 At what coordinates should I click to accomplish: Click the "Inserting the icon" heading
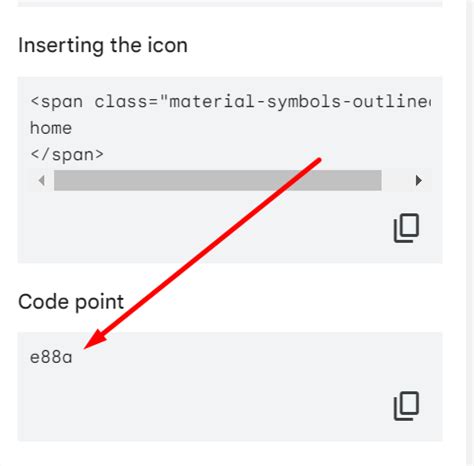click(x=103, y=45)
